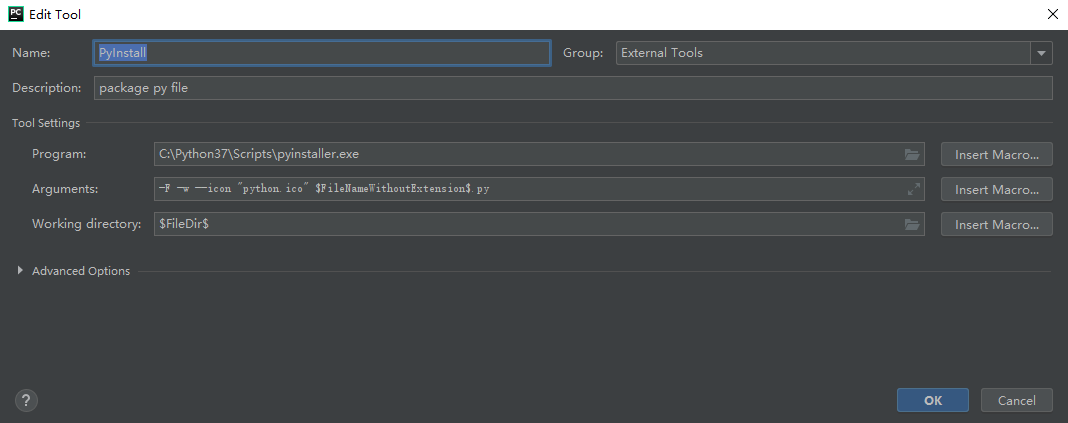Viewport: 1068px width, 423px height.
Task: Expand the Advanced Options section
Action: click(20, 270)
